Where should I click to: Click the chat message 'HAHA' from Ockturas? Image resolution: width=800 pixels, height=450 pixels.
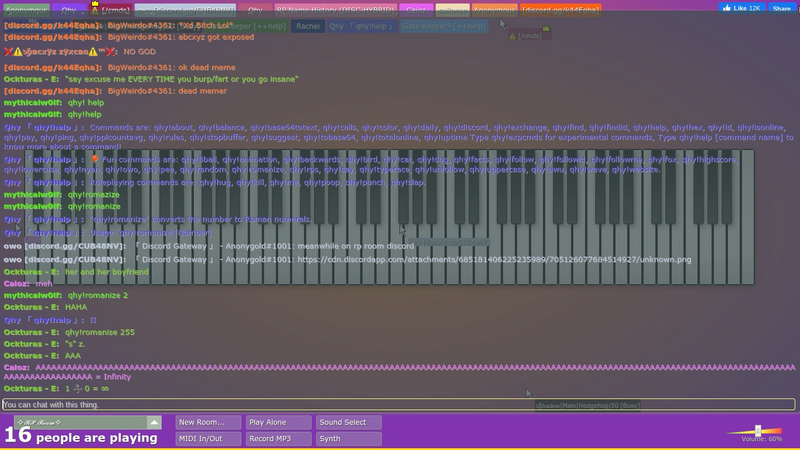click(x=76, y=307)
